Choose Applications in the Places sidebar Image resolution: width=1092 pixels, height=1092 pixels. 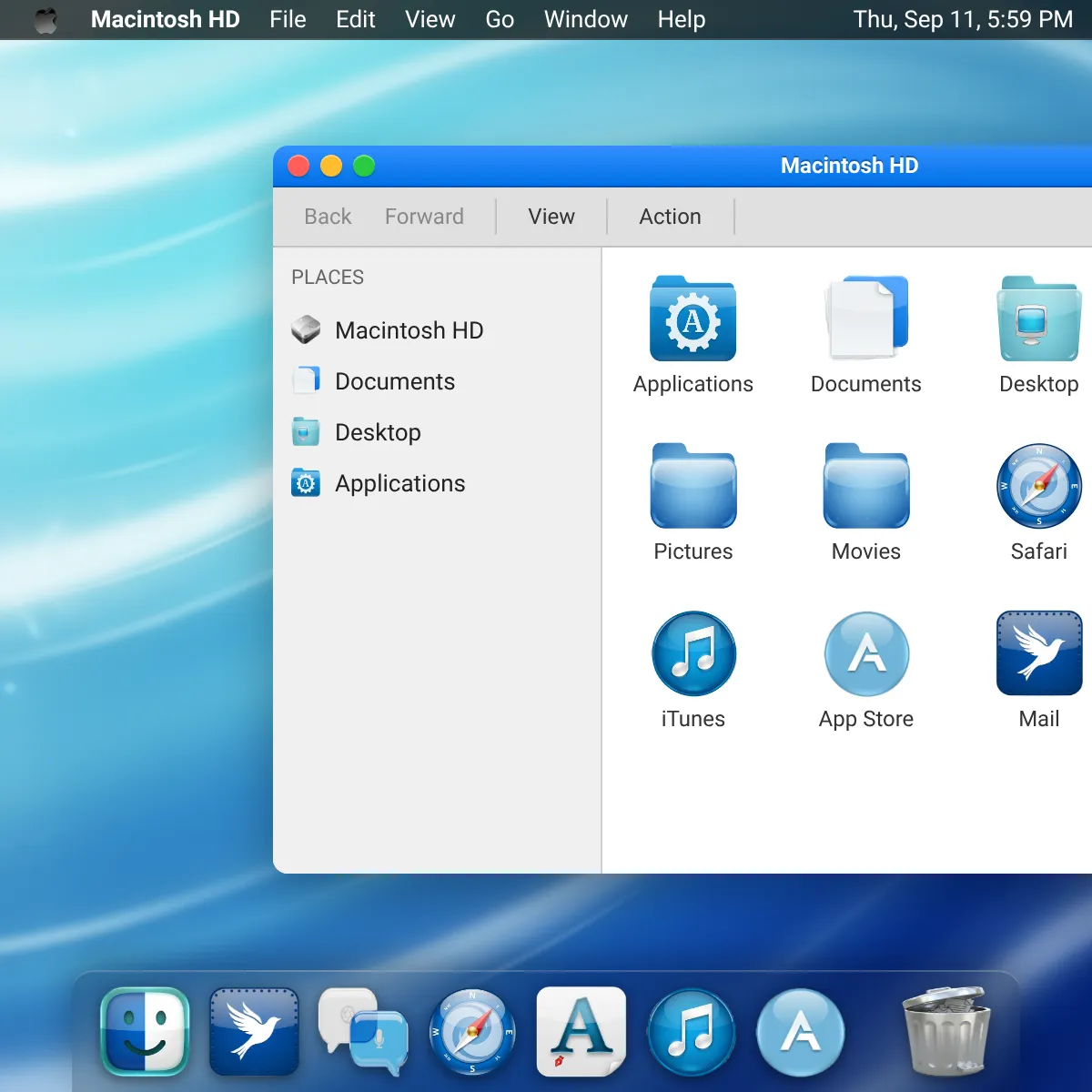tap(399, 483)
